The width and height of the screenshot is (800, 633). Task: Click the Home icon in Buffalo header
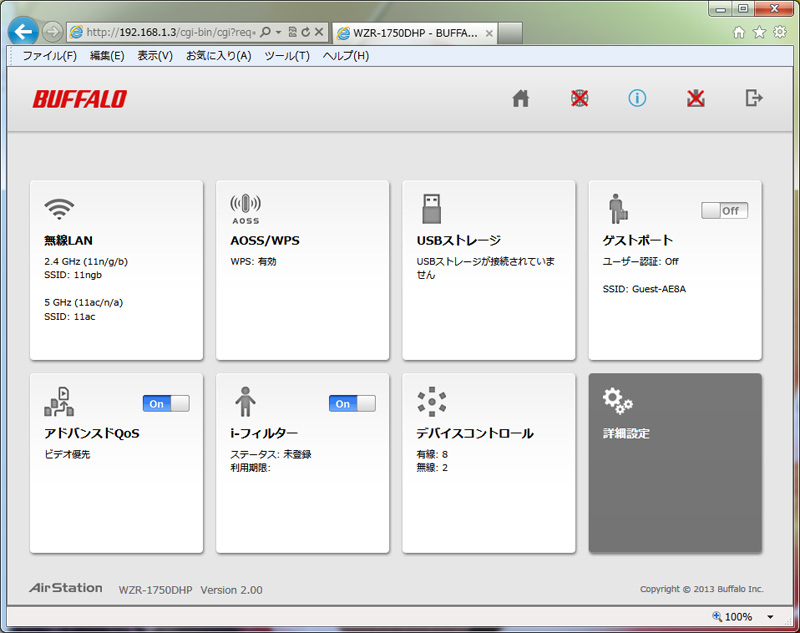pyautogui.click(x=520, y=98)
